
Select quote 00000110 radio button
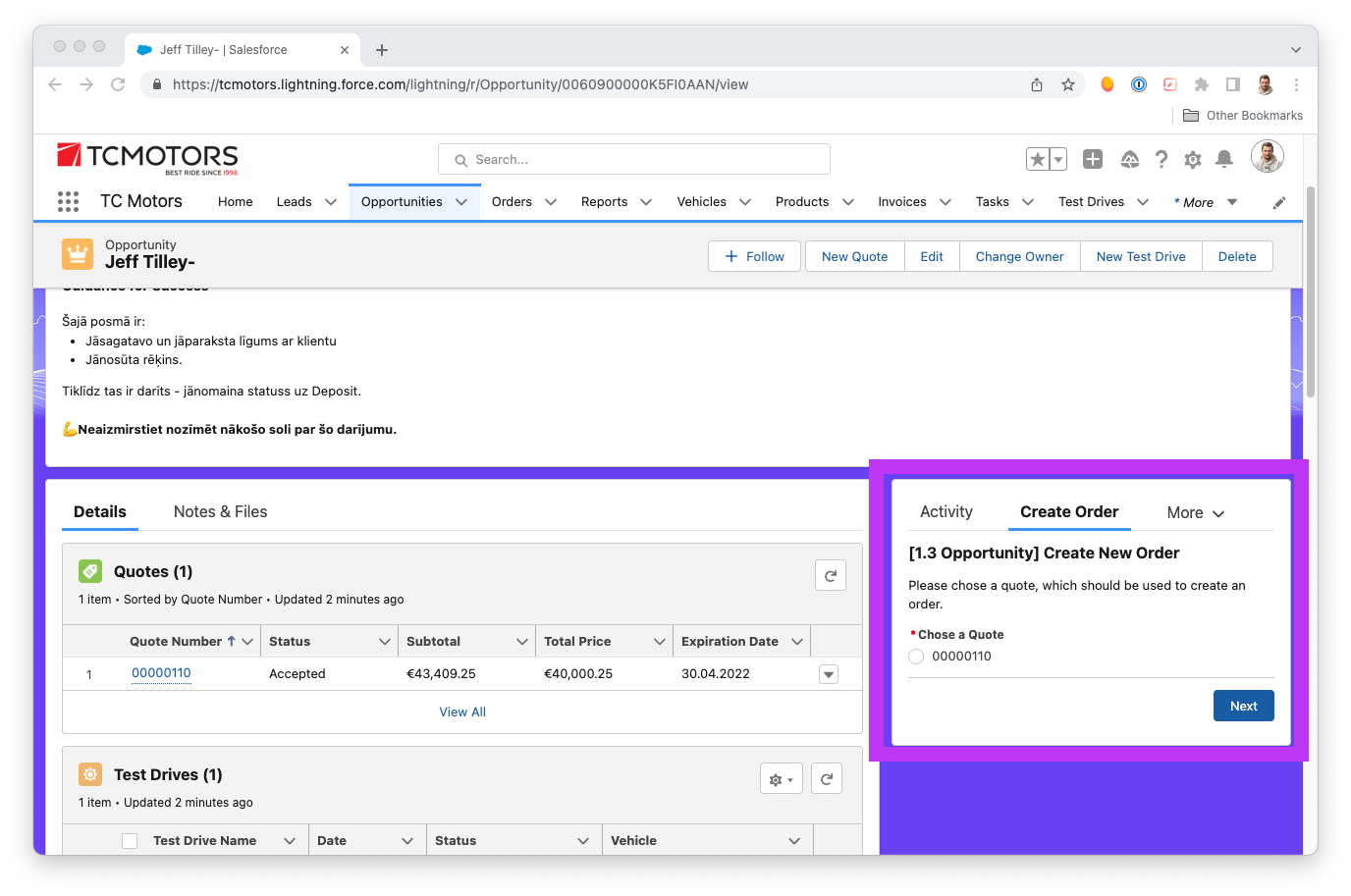pyautogui.click(x=916, y=657)
